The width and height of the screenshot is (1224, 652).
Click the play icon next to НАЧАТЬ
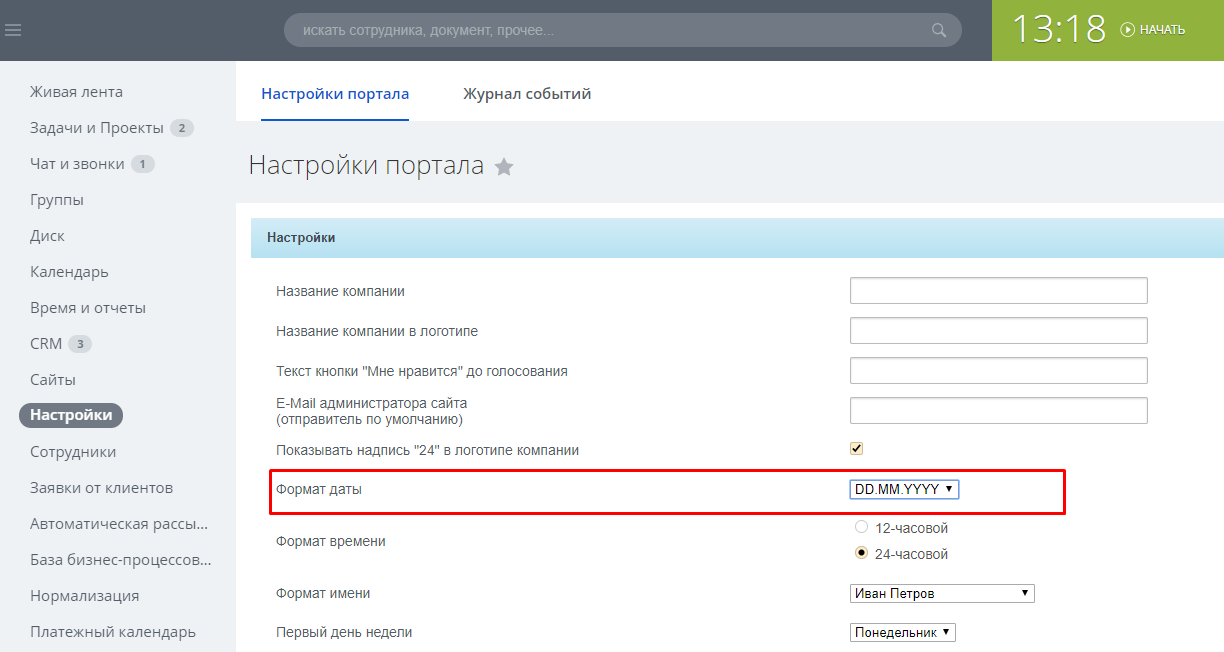point(1128,30)
